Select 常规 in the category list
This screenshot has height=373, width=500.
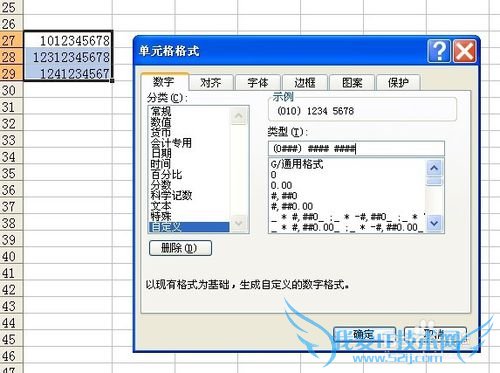(189, 111)
